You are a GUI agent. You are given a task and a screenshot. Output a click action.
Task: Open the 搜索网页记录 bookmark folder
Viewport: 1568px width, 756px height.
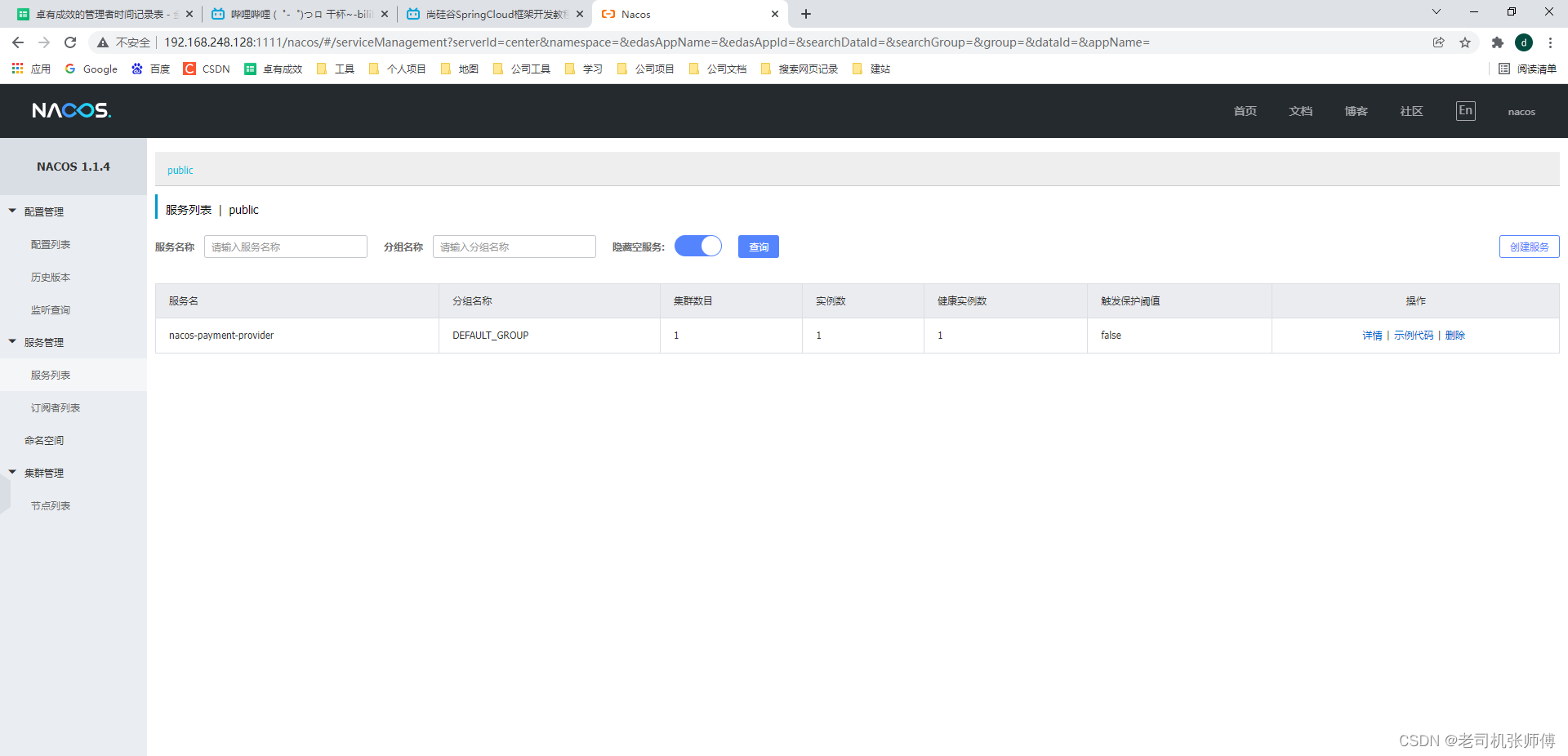[x=800, y=69]
